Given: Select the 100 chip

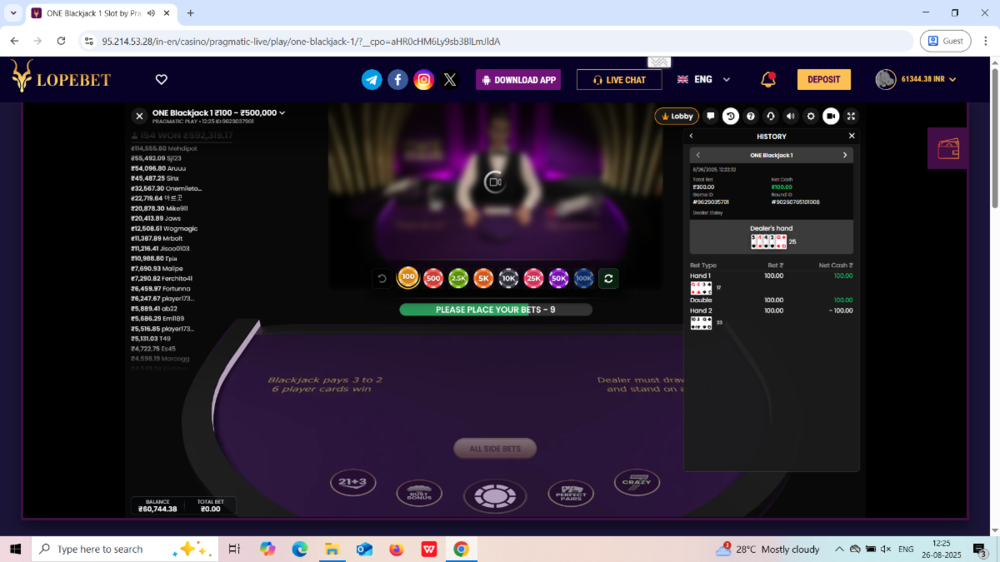Looking at the screenshot, I should (x=408, y=277).
